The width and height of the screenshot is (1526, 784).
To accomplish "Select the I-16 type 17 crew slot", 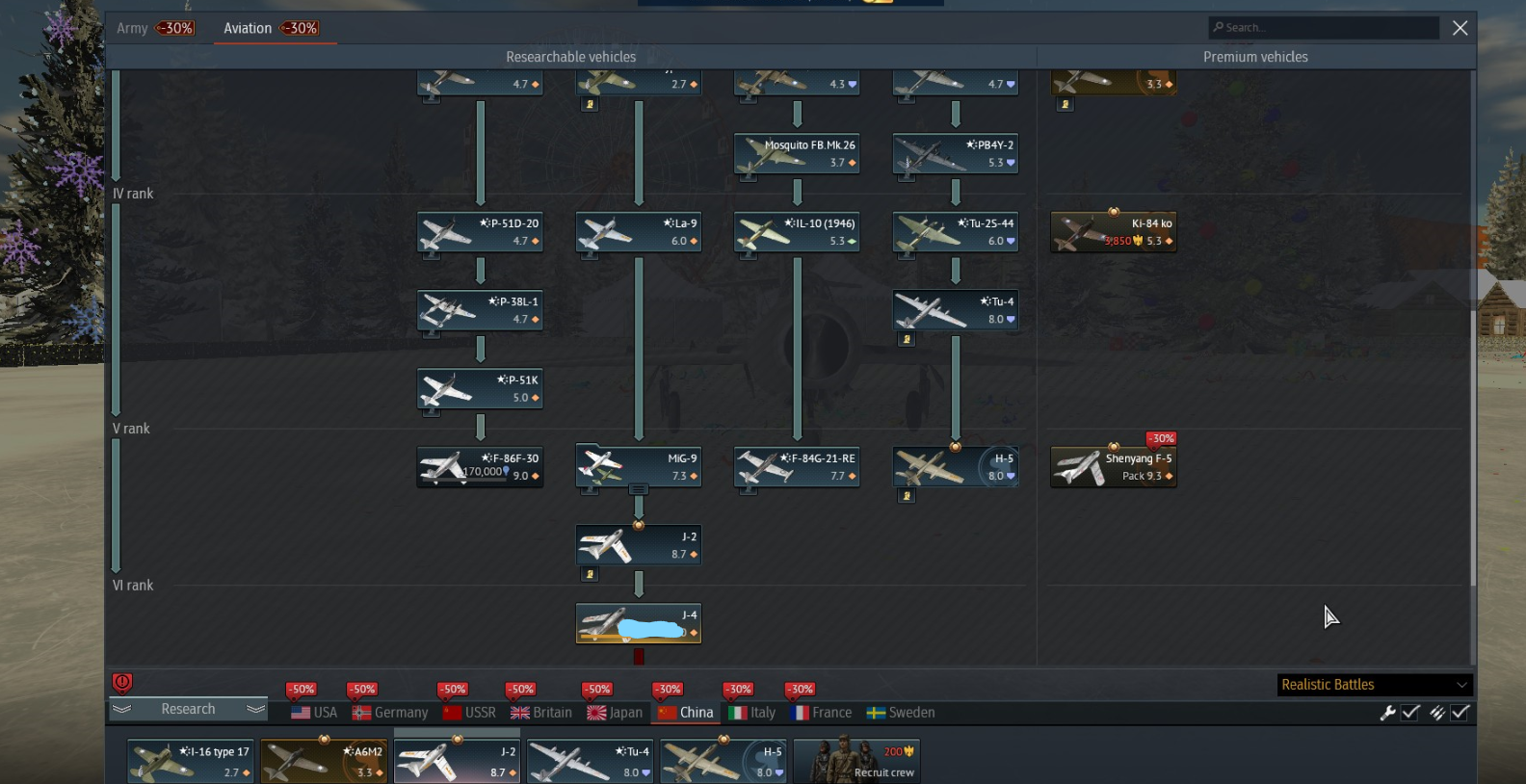I will tap(191, 761).
